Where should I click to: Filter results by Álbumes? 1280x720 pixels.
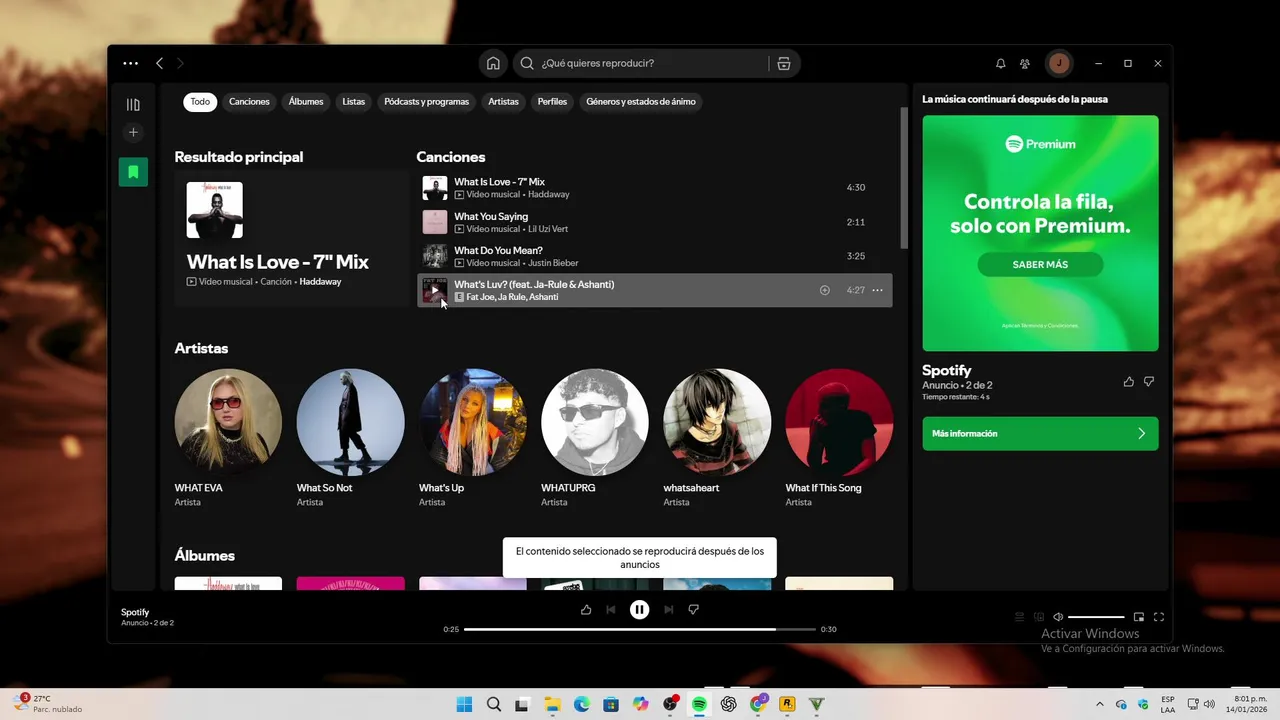[306, 101]
